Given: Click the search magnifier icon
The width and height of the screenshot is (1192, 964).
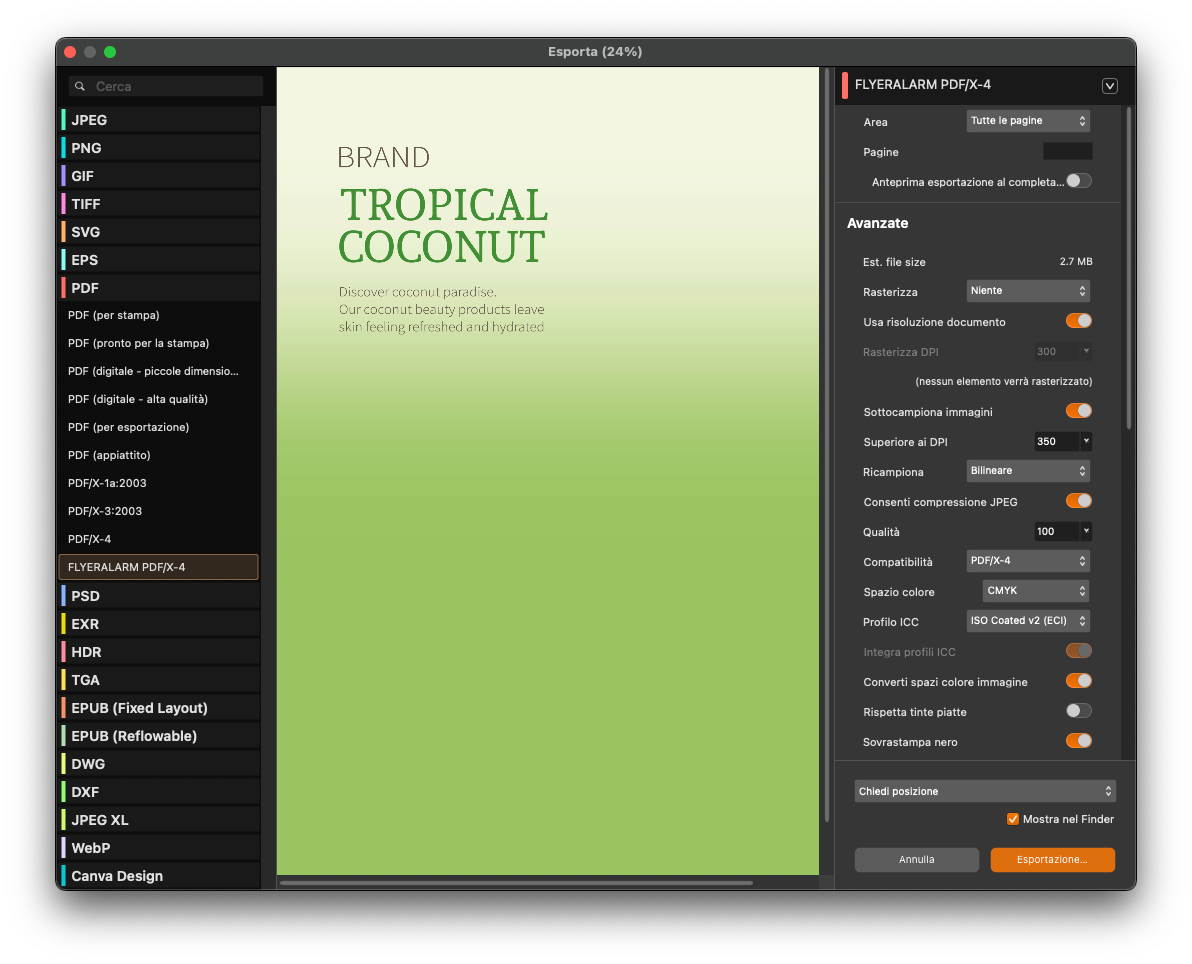Looking at the screenshot, I should tap(80, 87).
